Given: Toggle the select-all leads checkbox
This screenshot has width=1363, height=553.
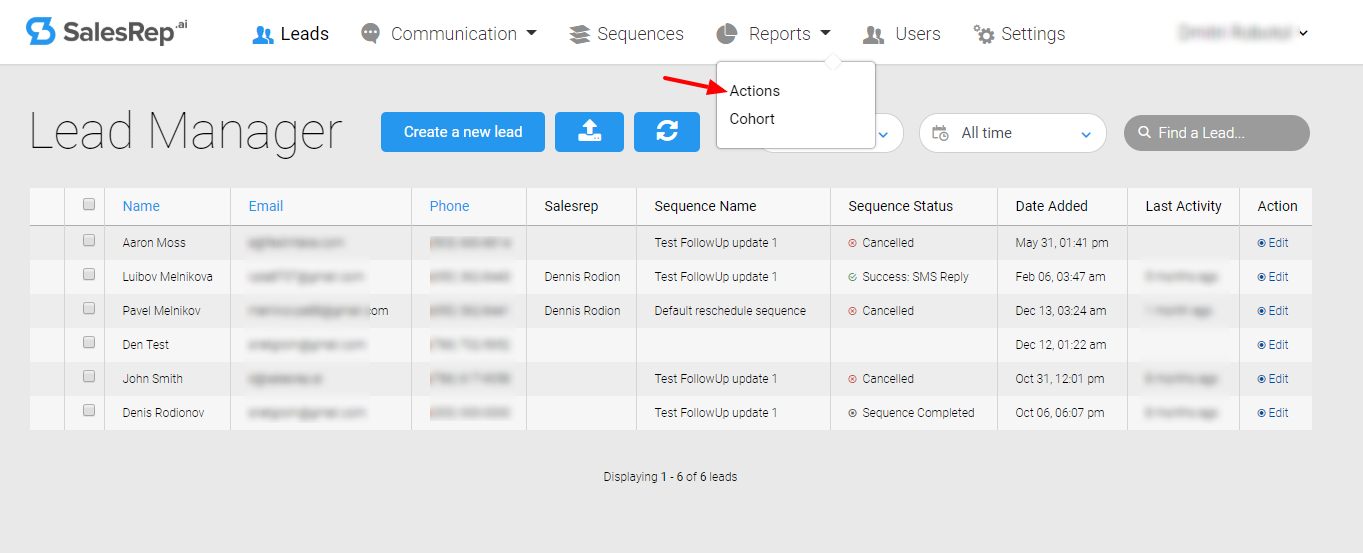Looking at the screenshot, I should (x=89, y=204).
